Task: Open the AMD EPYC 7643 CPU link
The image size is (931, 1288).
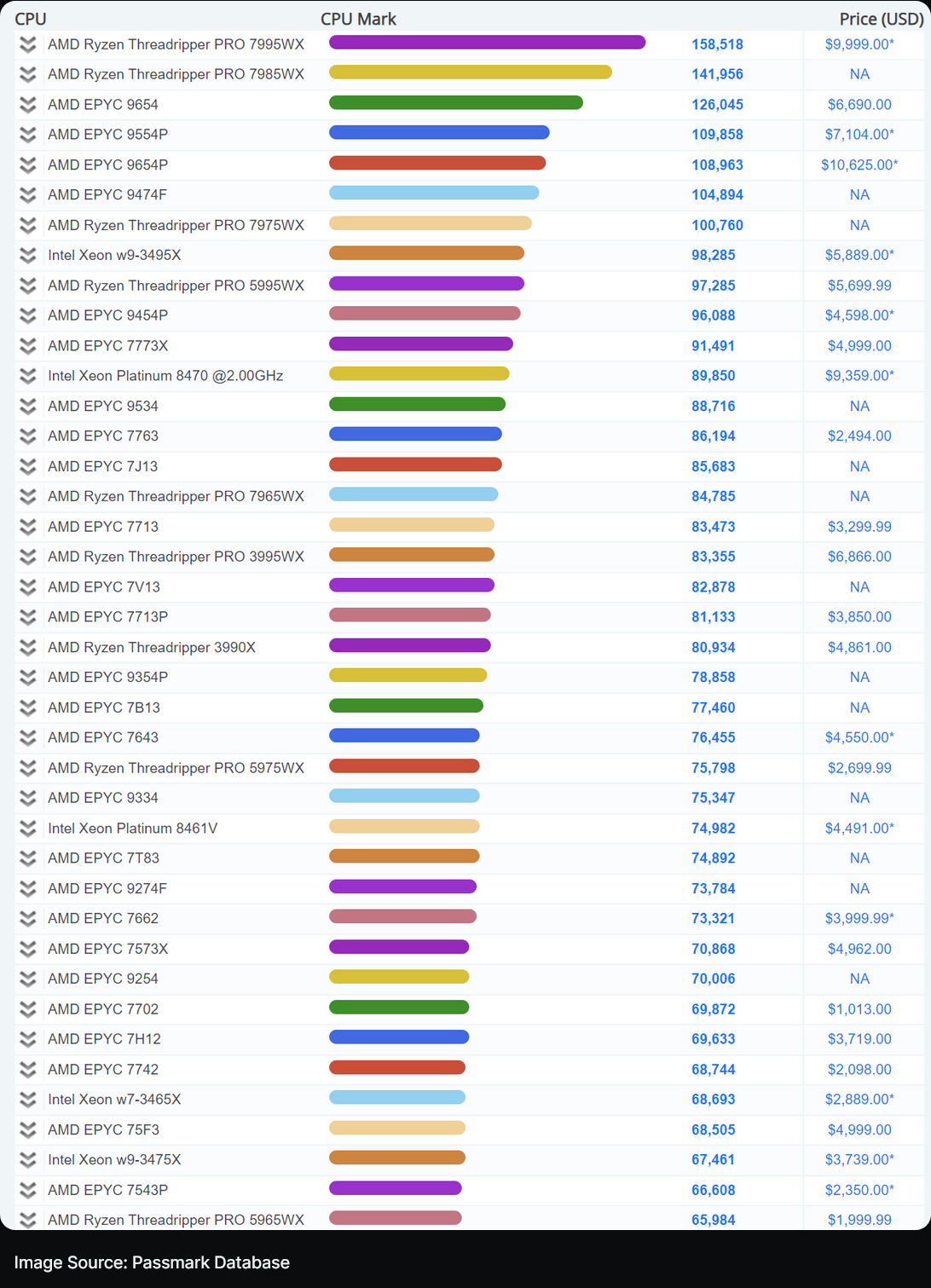Action: (103, 737)
